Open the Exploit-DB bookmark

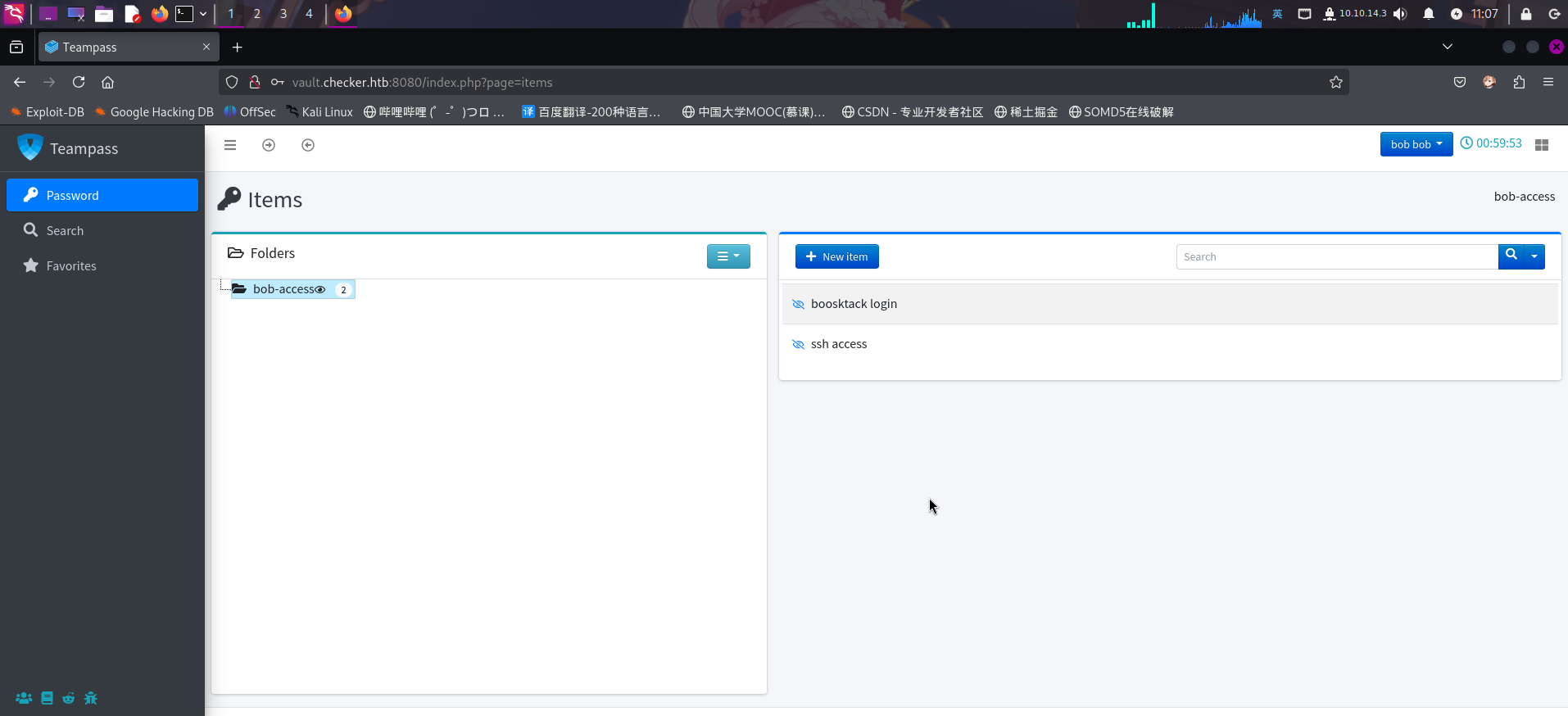pyautogui.click(x=47, y=112)
